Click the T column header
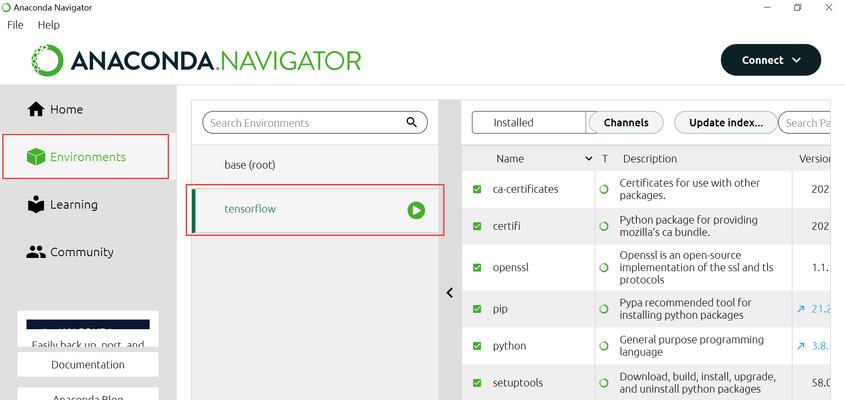The height and width of the screenshot is (400, 845). (605, 158)
